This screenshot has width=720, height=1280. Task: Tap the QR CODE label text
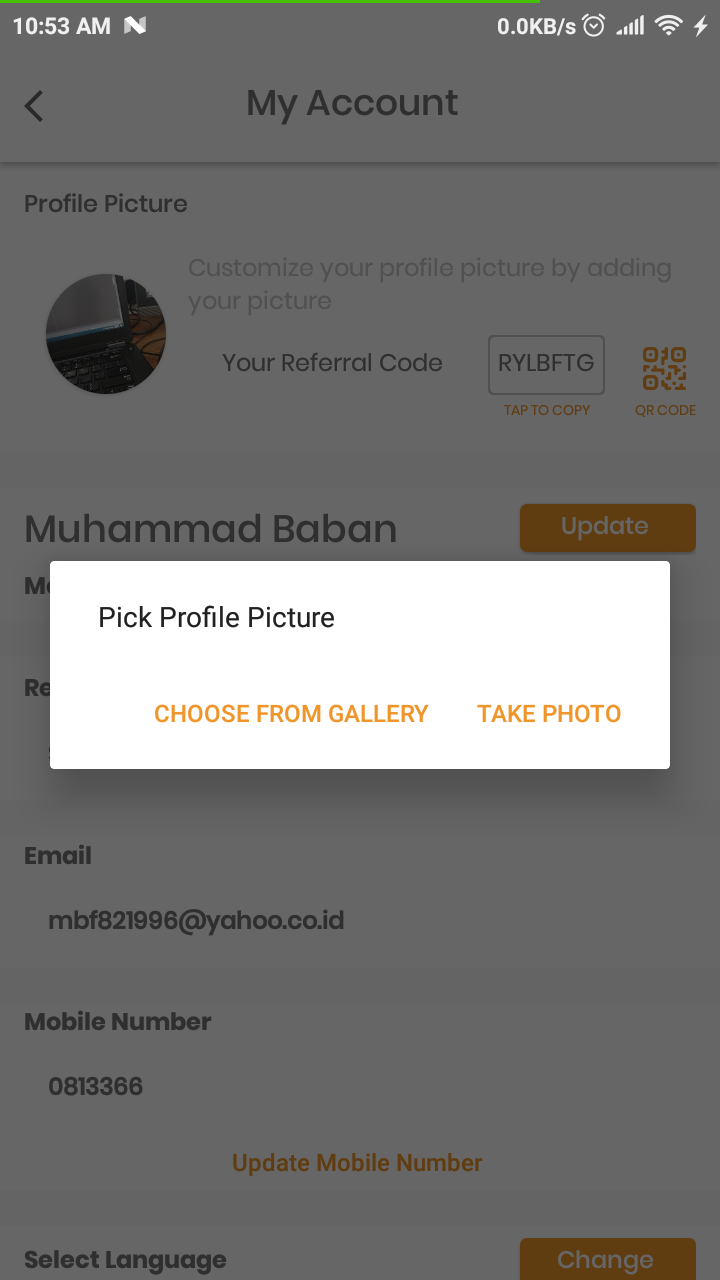[x=665, y=410]
